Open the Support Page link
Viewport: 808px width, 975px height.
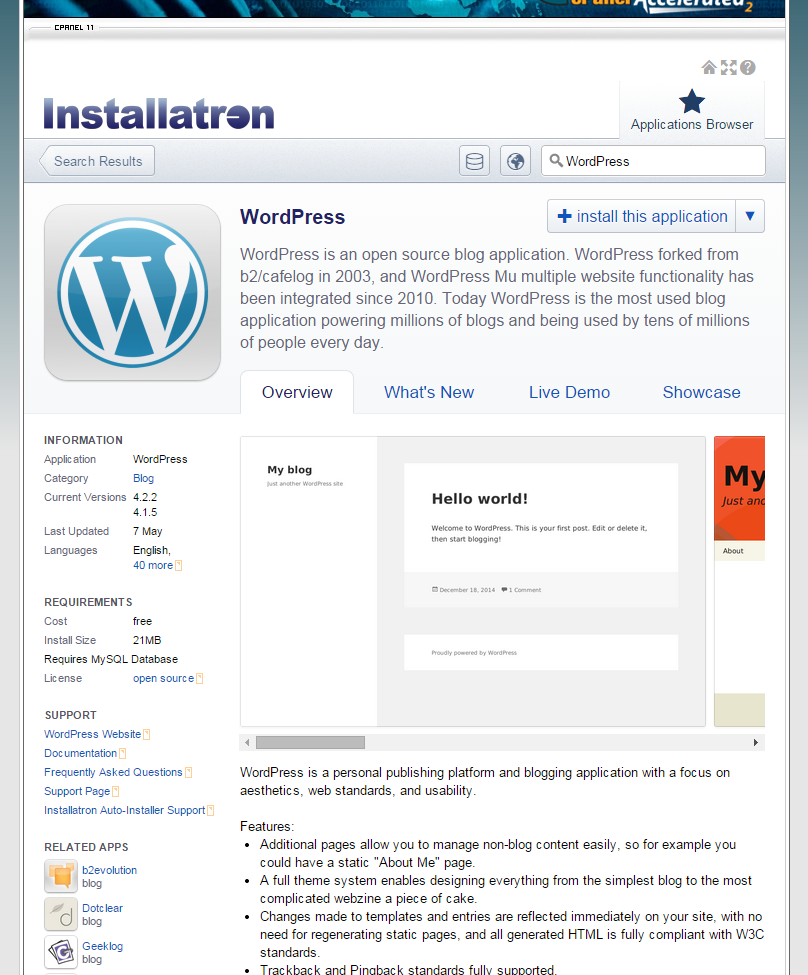click(x=77, y=791)
